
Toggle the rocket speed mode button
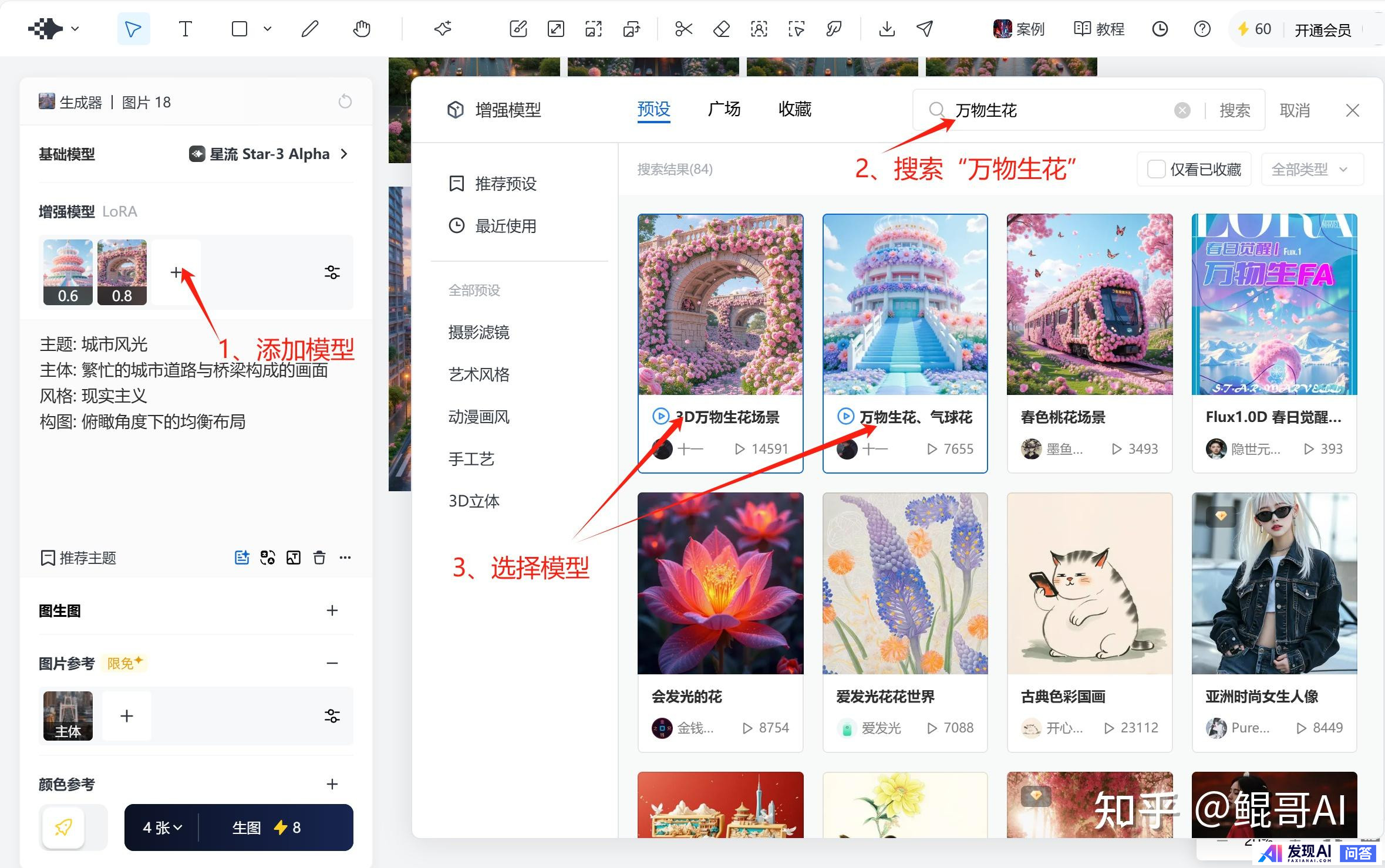pyautogui.click(x=63, y=828)
